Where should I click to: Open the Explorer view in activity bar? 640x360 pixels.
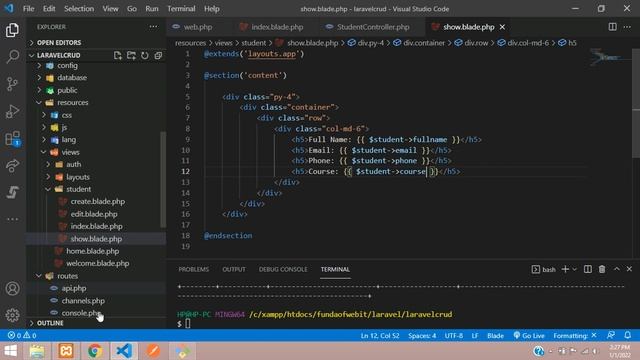[x=12, y=30]
